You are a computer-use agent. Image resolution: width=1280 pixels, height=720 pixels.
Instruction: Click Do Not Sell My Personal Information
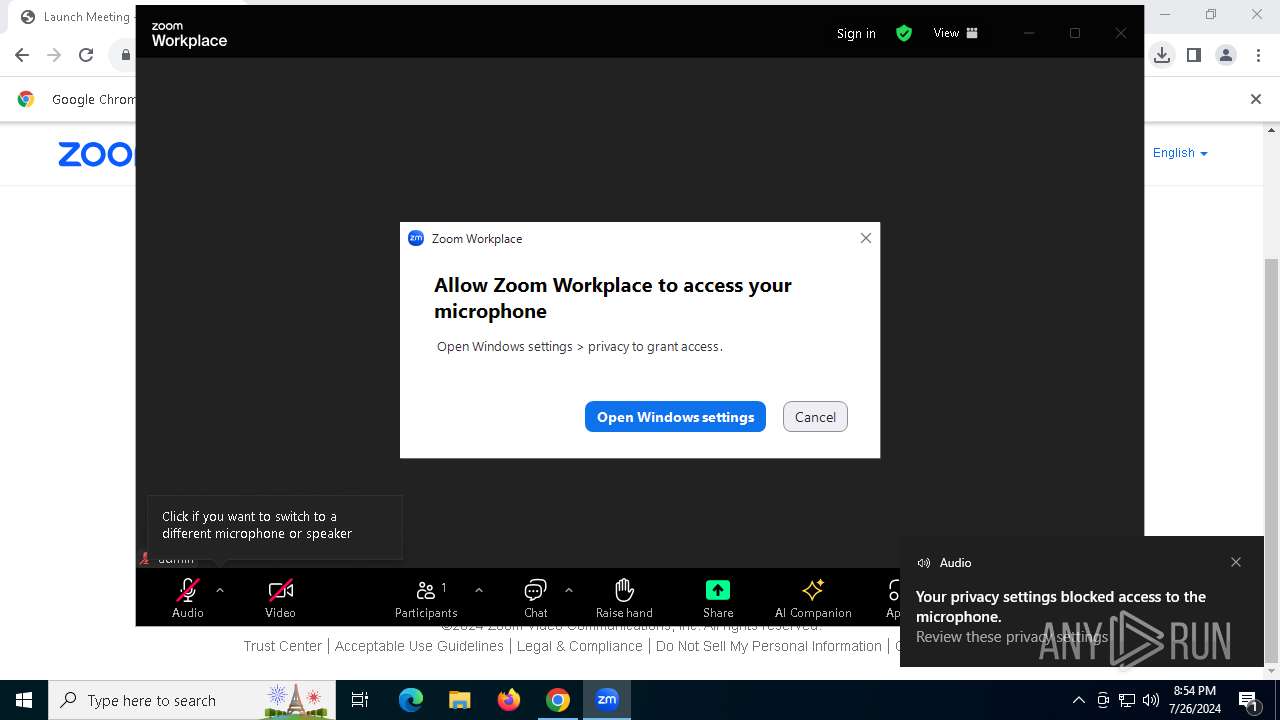click(769, 646)
